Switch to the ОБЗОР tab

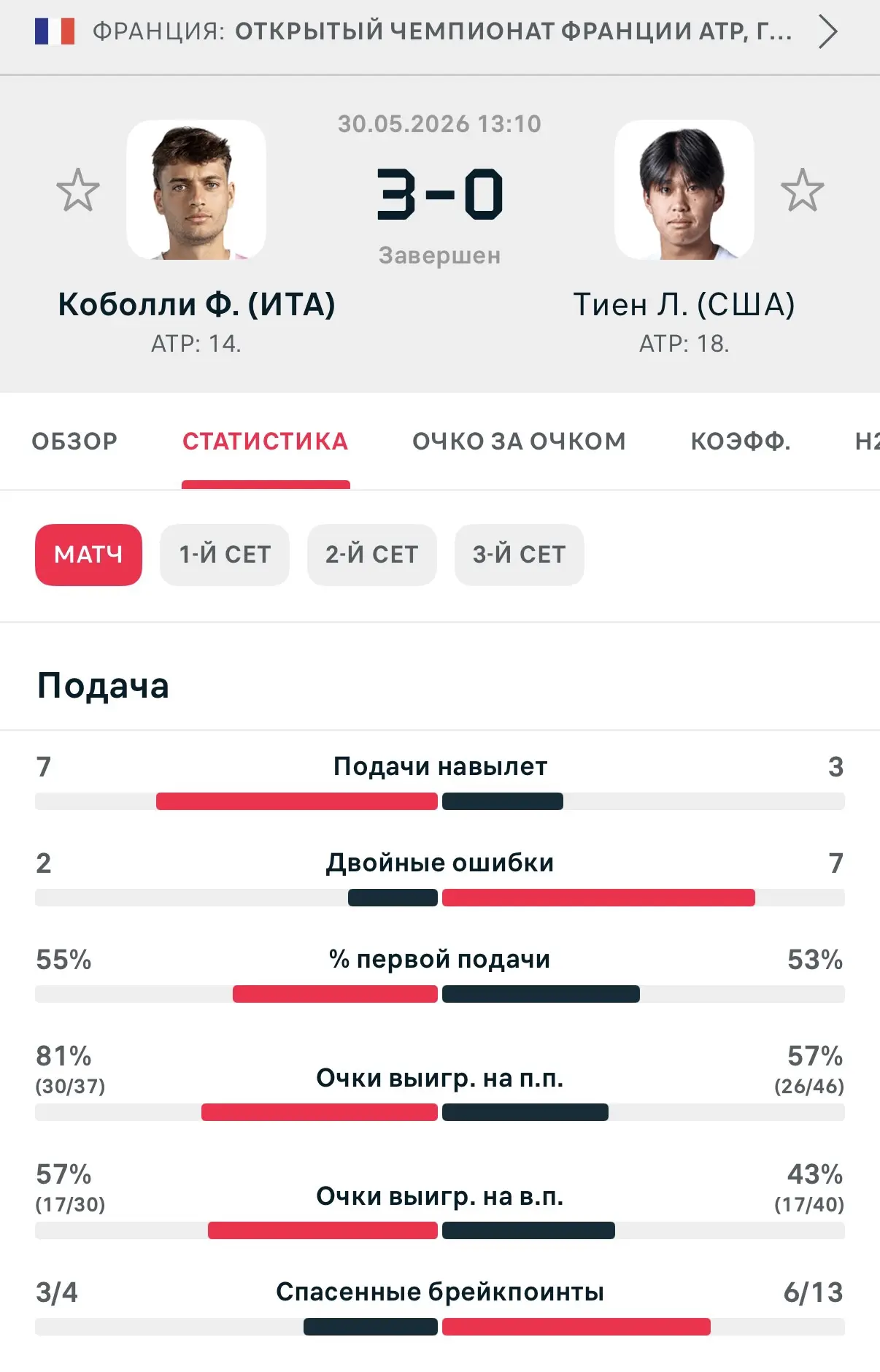coord(74,441)
